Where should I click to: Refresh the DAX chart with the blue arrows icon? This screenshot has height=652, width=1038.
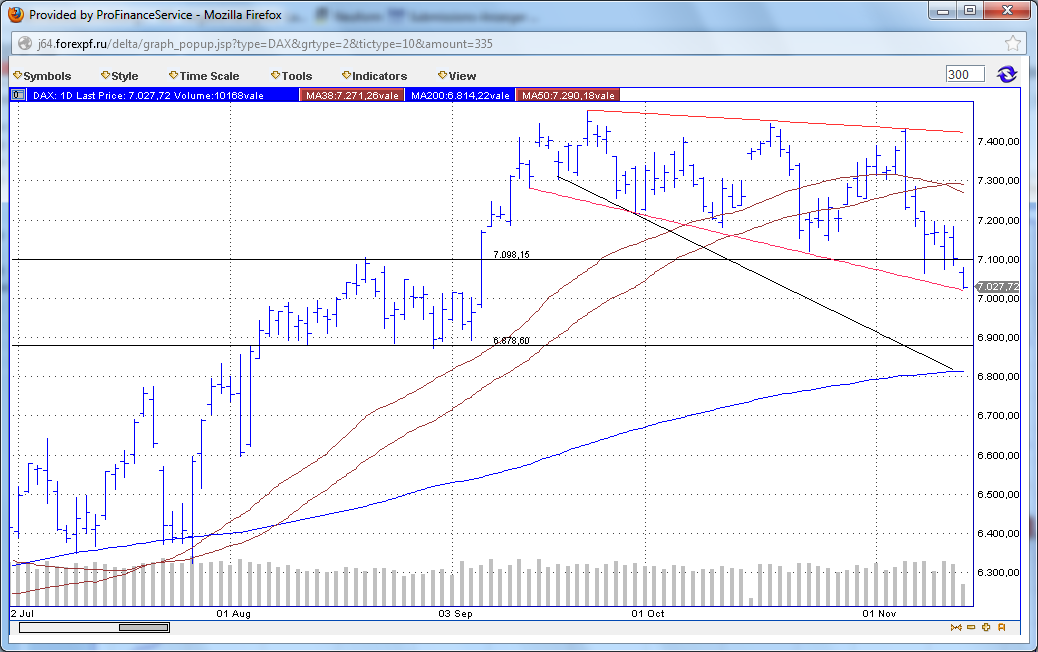(x=1008, y=73)
